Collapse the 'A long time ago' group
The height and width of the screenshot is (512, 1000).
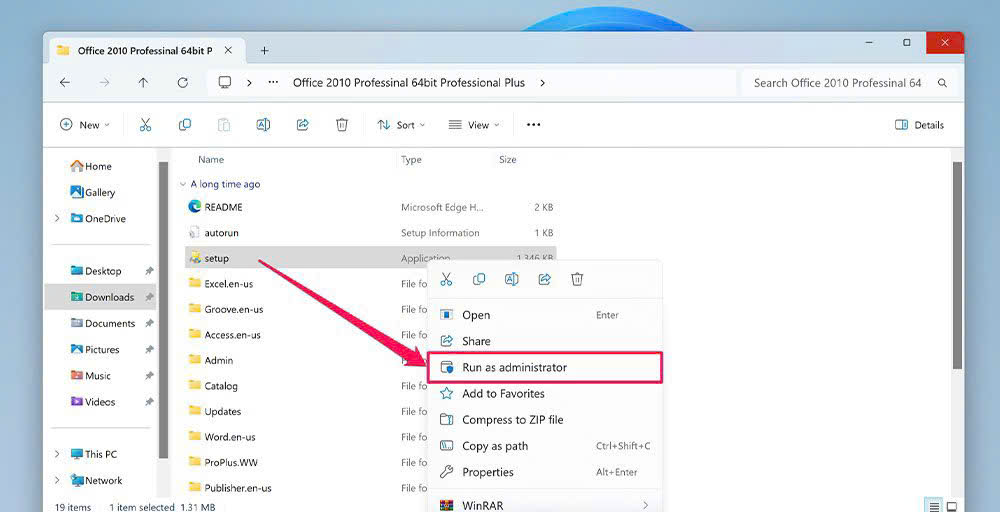(182, 184)
